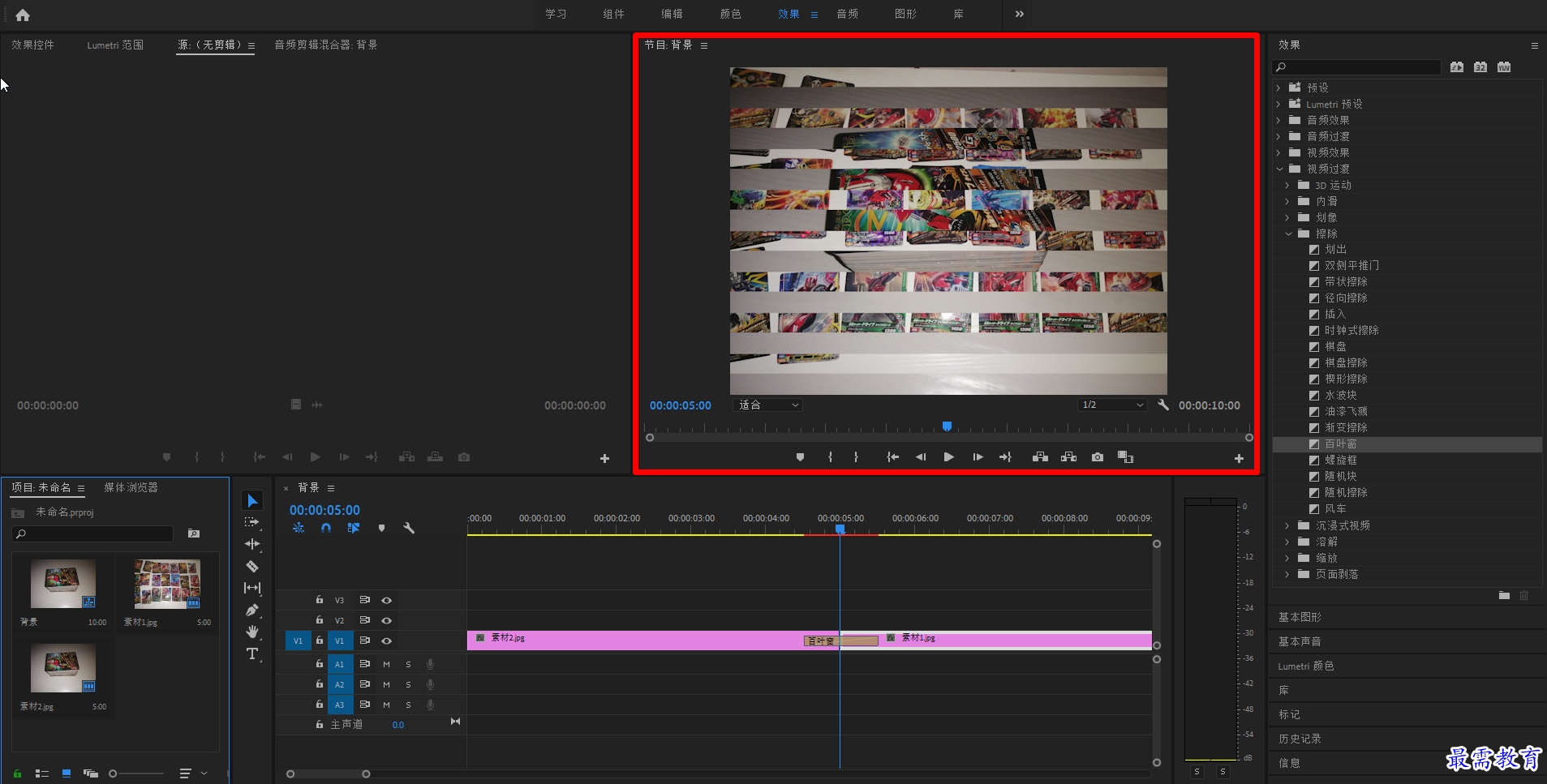This screenshot has width=1547, height=784.
Task: Select the Type tool
Action: 252,653
